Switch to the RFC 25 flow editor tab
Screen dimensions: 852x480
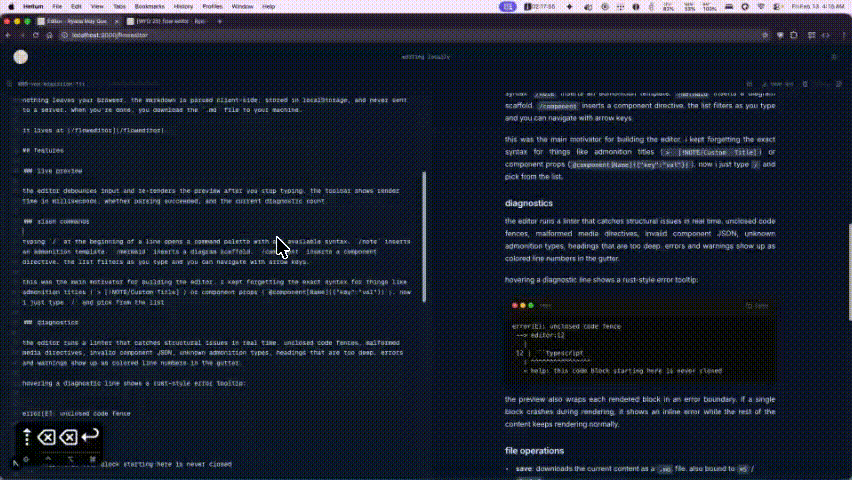(x=167, y=21)
